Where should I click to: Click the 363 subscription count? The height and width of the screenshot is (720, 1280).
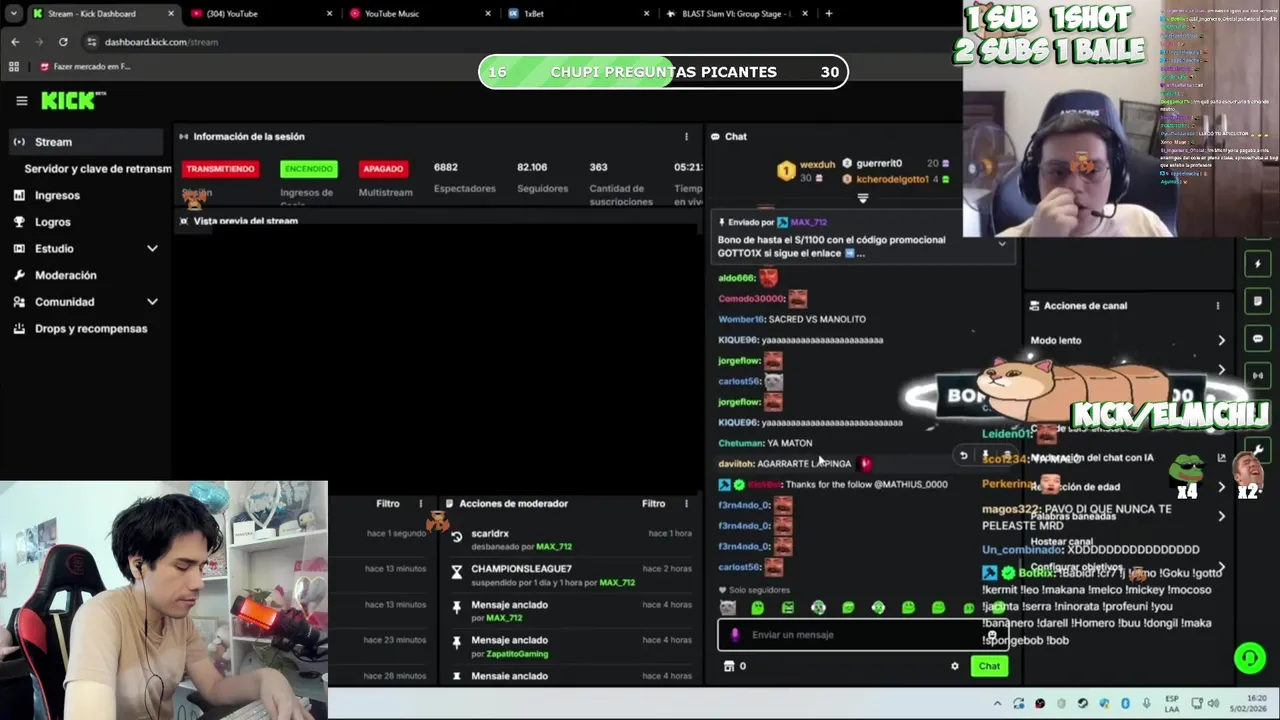click(x=598, y=167)
